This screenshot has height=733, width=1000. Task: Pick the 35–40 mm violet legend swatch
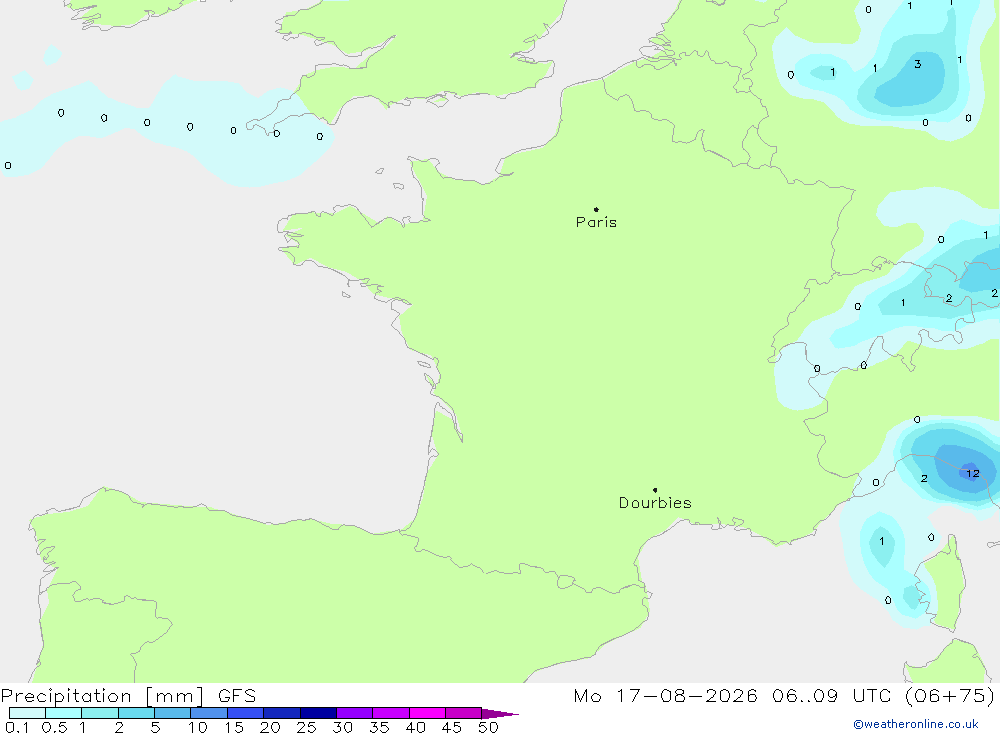tap(390, 713)
